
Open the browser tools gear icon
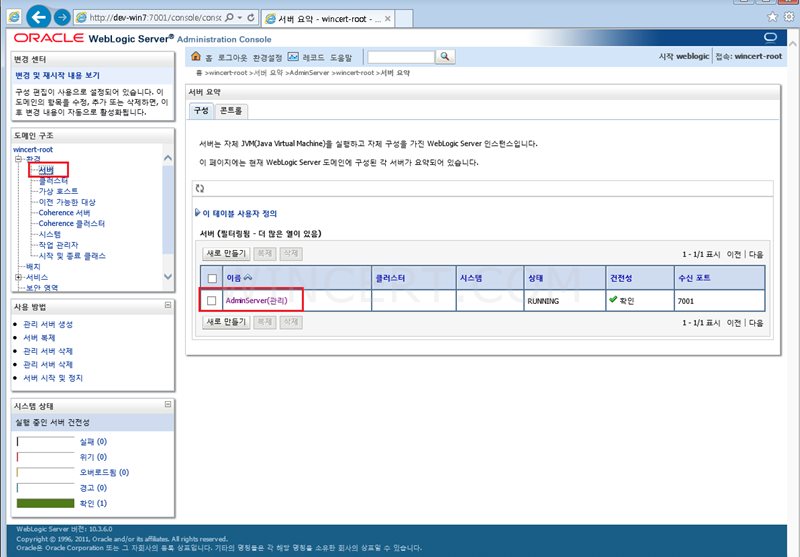(x=789, y=17)
